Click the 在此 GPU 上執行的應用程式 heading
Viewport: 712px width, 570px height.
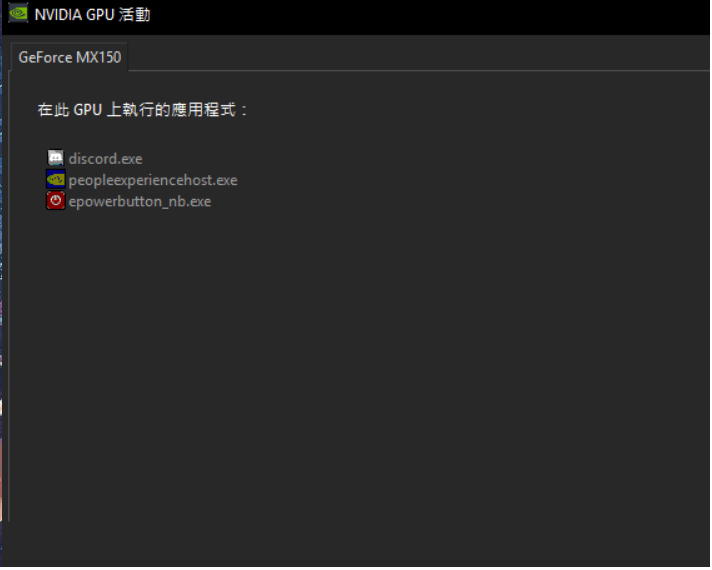click(142, 110)
